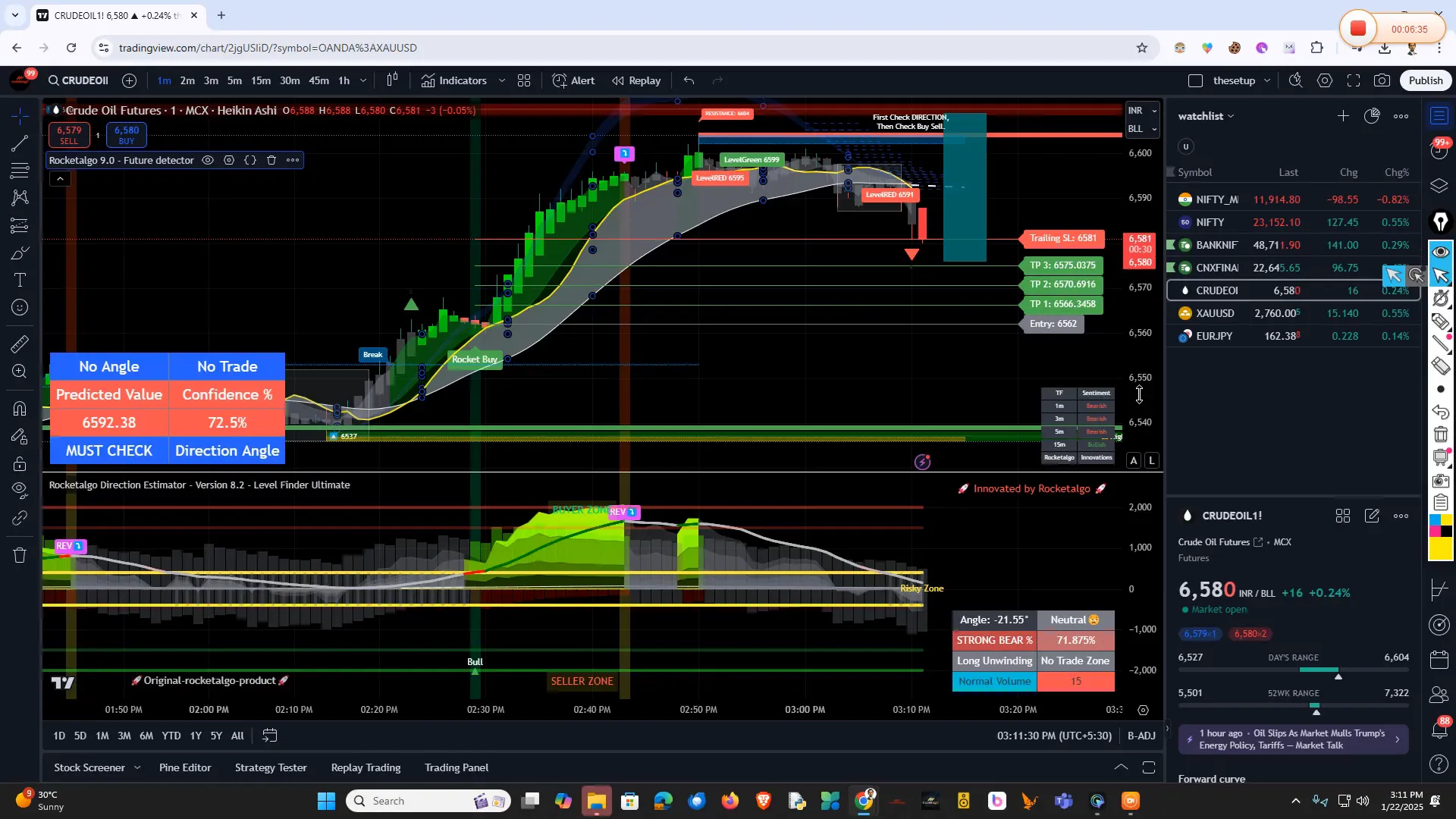Select the Text annotation tool
The height and width of the screenshot is (819, 1456).
pyautogui.click(x=20, y=281)
